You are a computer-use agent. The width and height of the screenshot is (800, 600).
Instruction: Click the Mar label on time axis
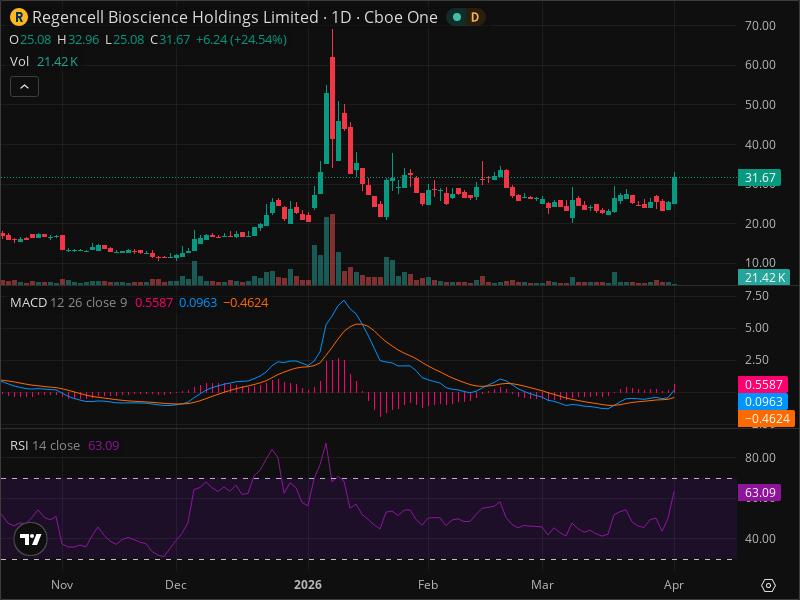542,585
